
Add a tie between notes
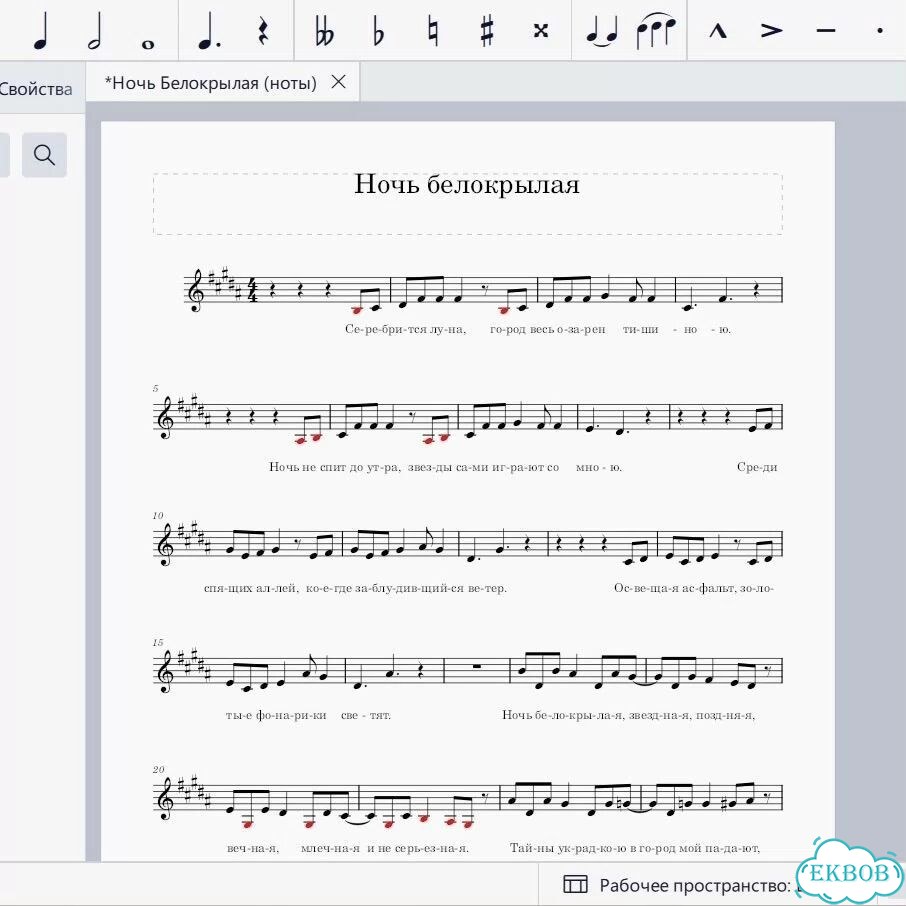(602, 31)
